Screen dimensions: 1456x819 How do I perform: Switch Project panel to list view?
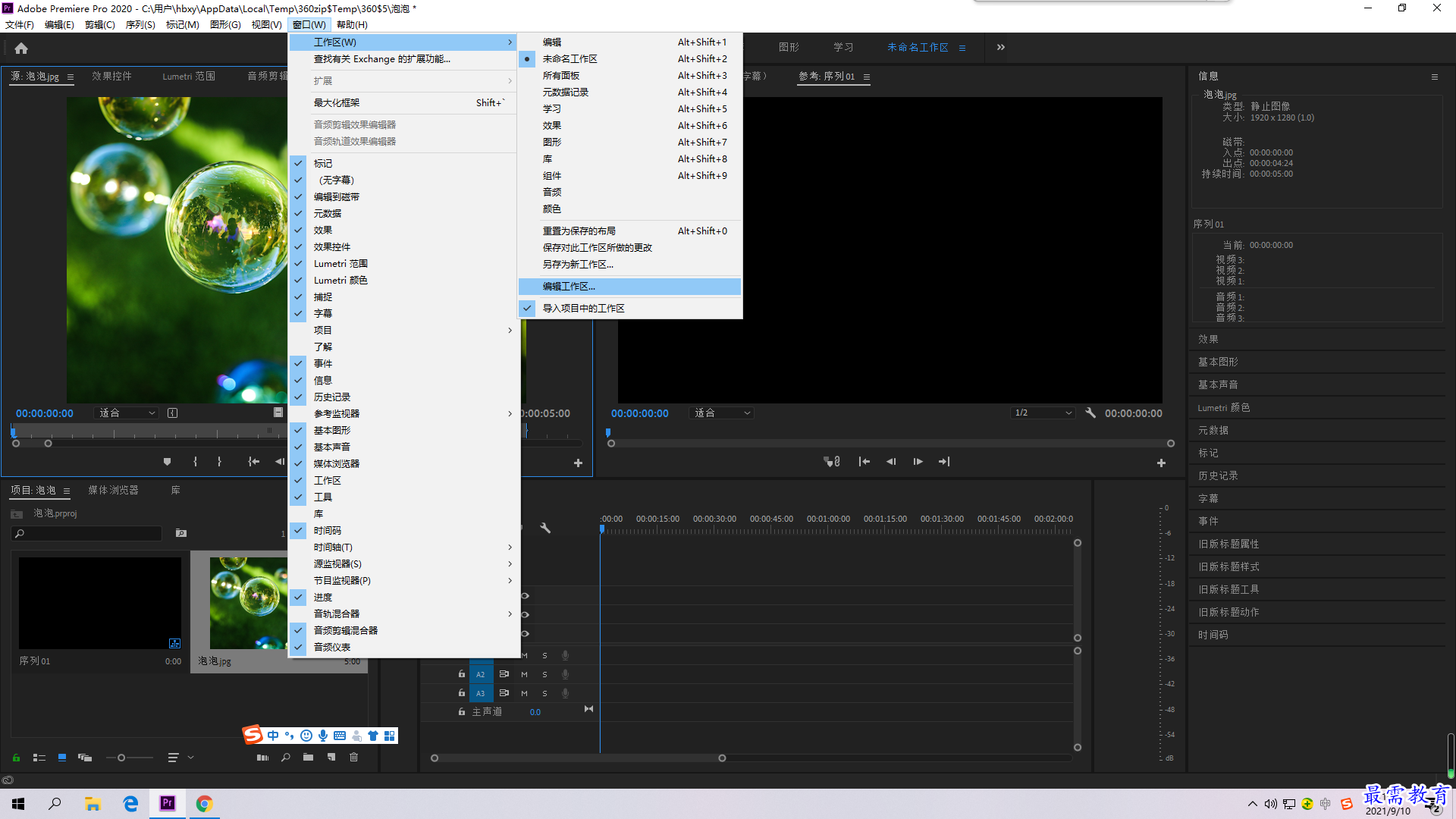tap(39, 758)
